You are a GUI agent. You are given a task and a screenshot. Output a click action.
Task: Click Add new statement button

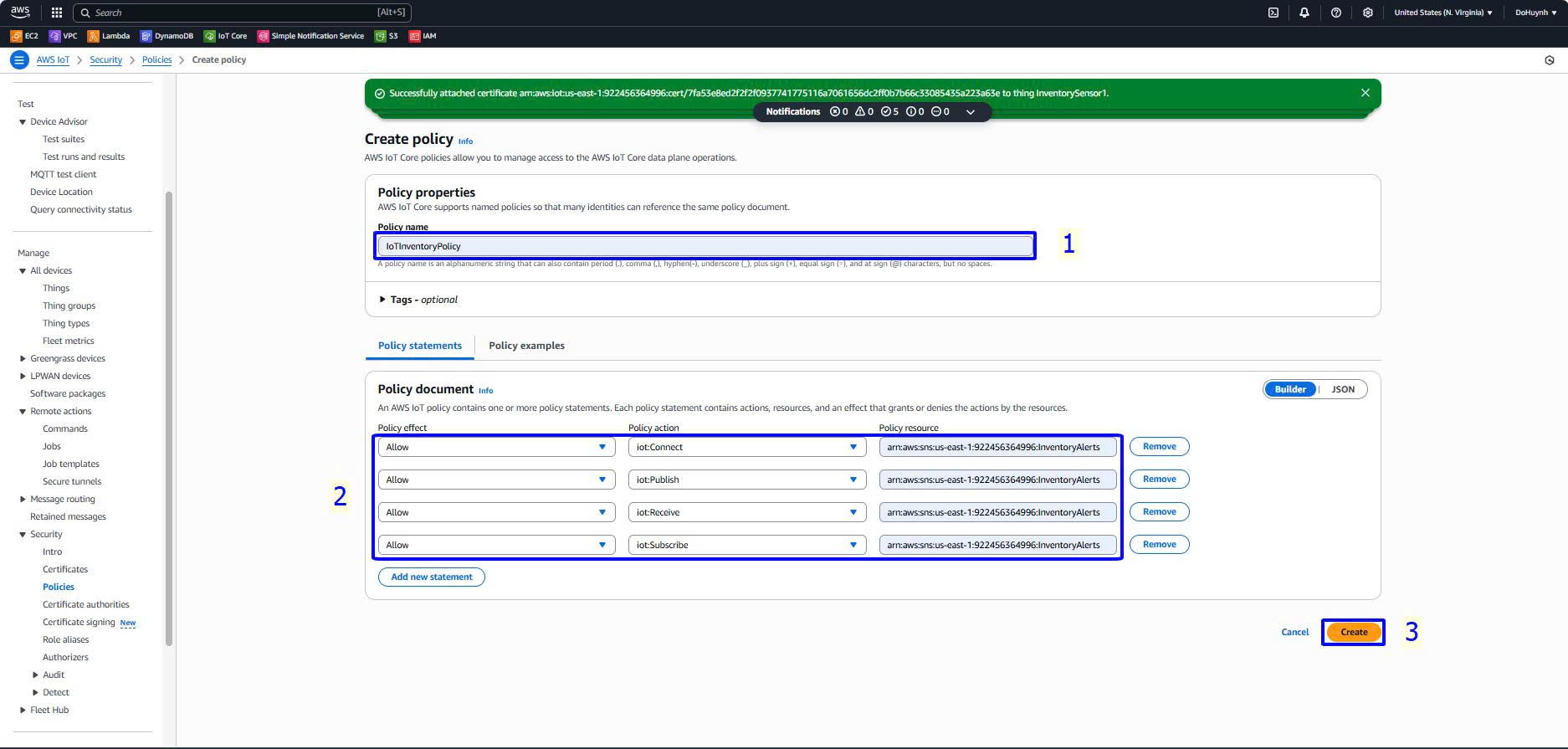[431, 577]
